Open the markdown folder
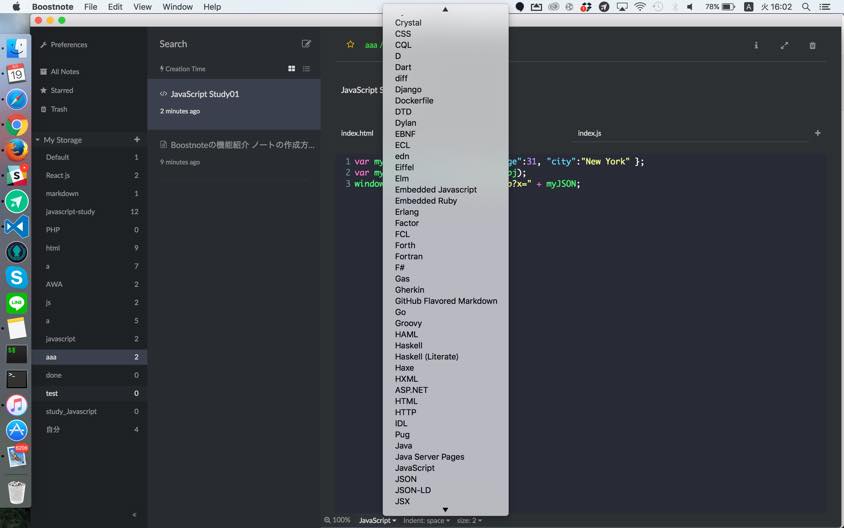Viewport: 844px width, 528px height. point(89,193)
